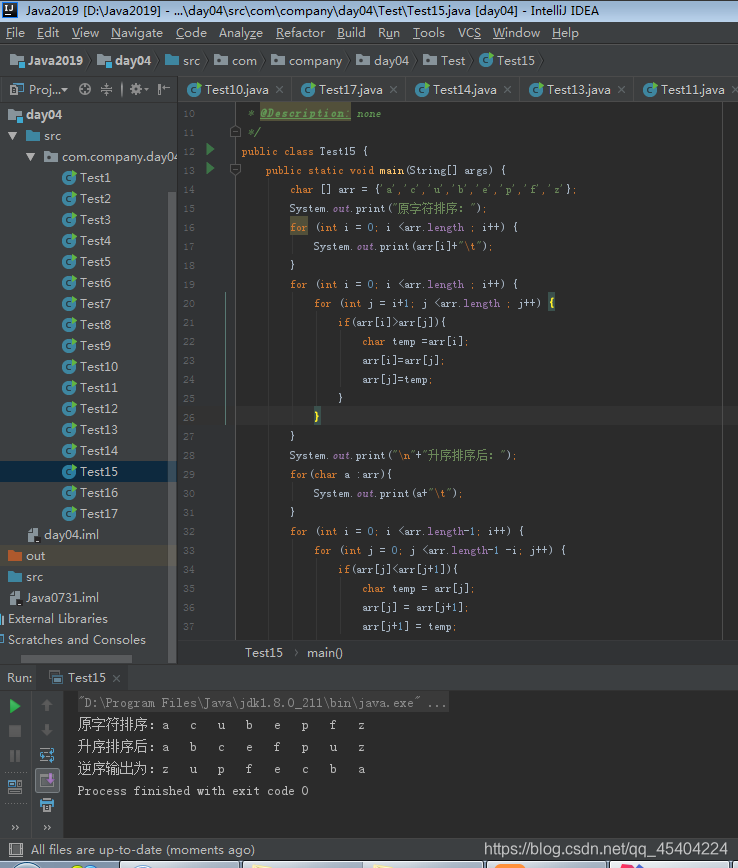Collapse the com.company.day04 package
Image resolution: width=738 pixels, height=868 pixels.
click(30, 157)
